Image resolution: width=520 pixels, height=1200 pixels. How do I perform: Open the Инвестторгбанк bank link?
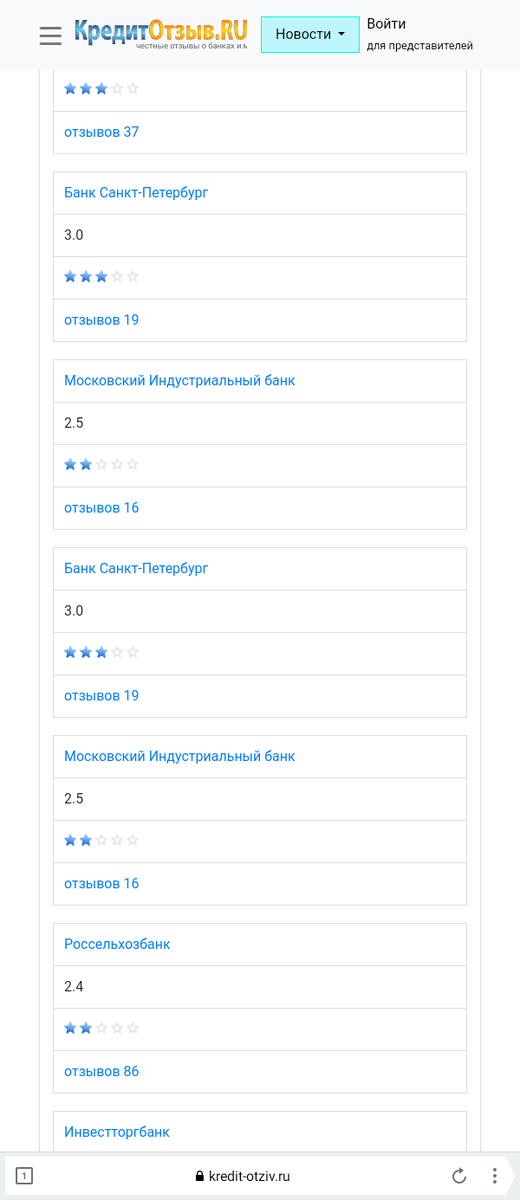117,1132
